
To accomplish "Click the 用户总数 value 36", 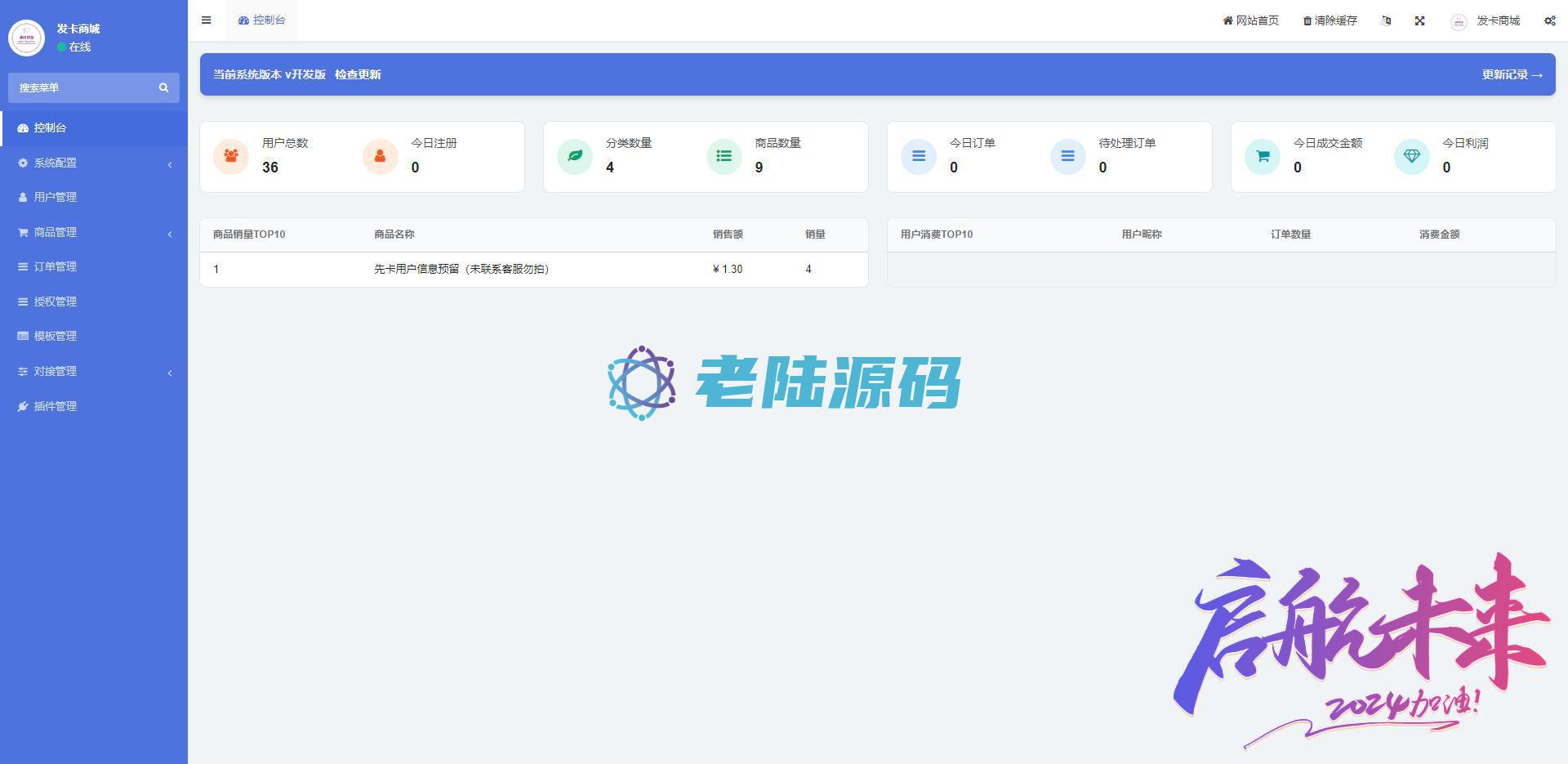I will click(x=270, y=168).
